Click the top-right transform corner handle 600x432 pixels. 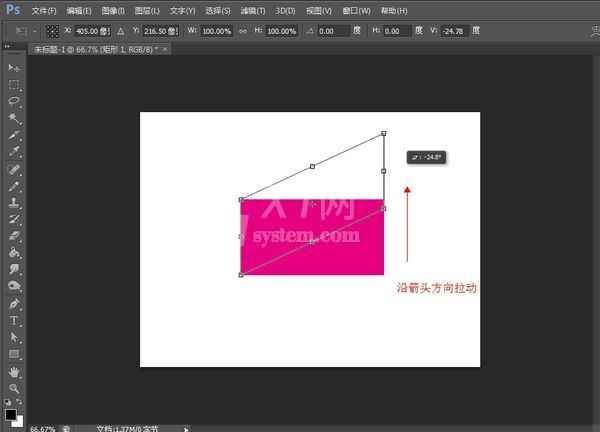(383, 134)
